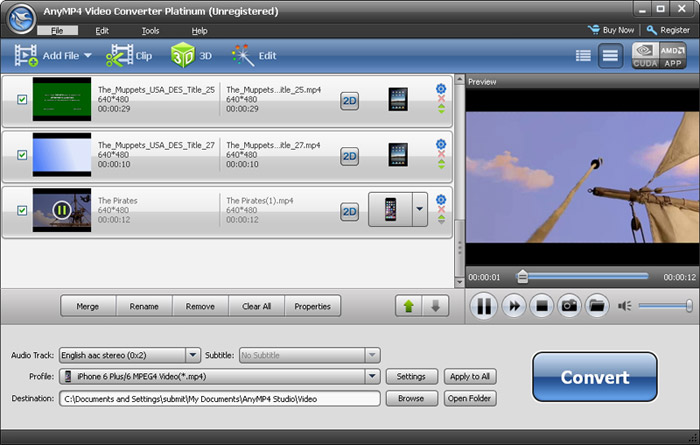Screen dimensions: 700x445
Task: Uncheck The_Muppets Title_27 checkbox
Action: click(x=22, y=154)
